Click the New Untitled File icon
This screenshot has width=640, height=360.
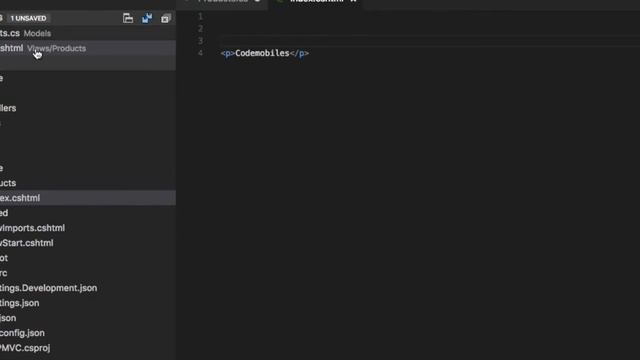pos(128,18)
